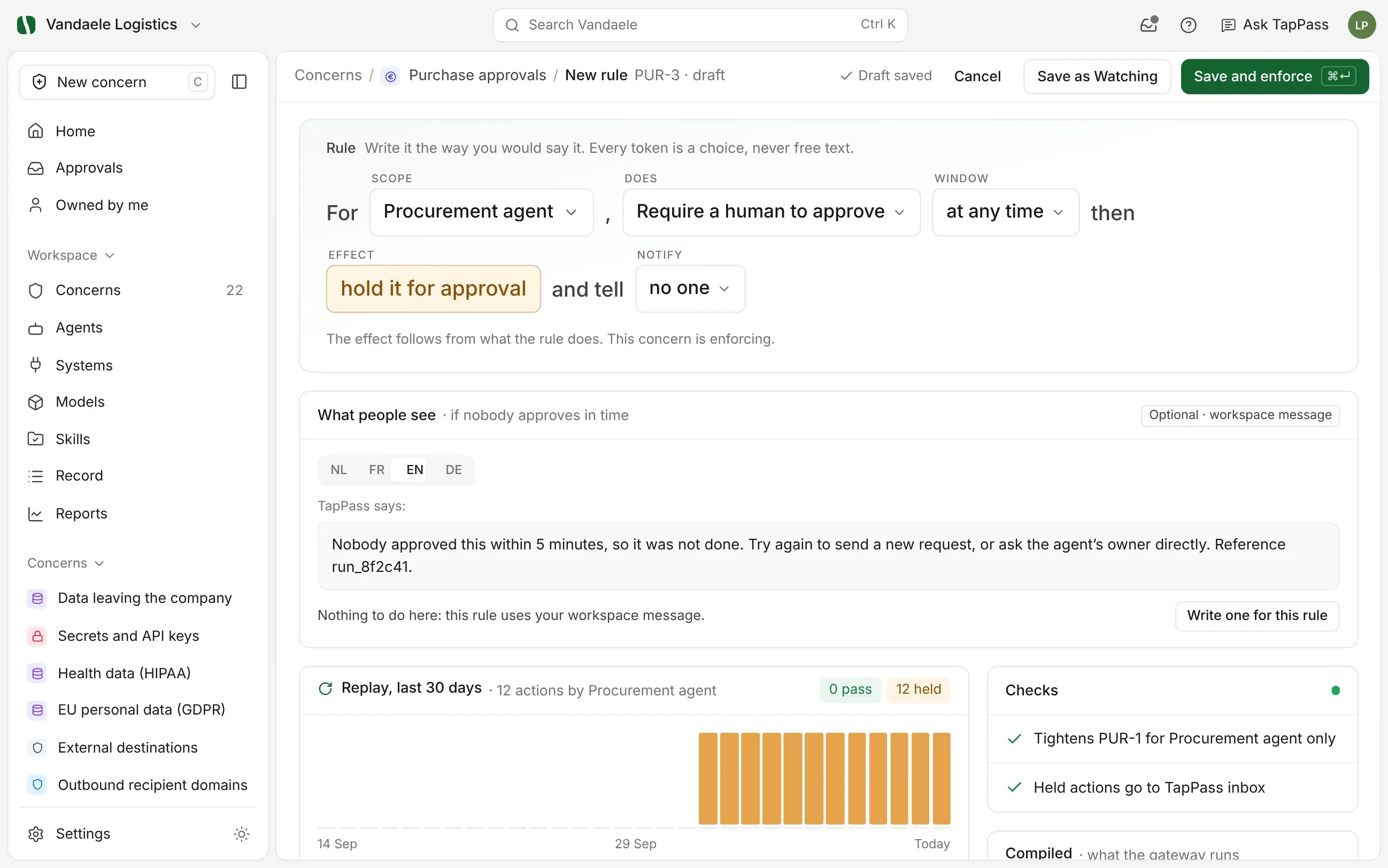Open Agents in the sidebar
This screenshot has height=868, width=1388.
coord(137,328)
